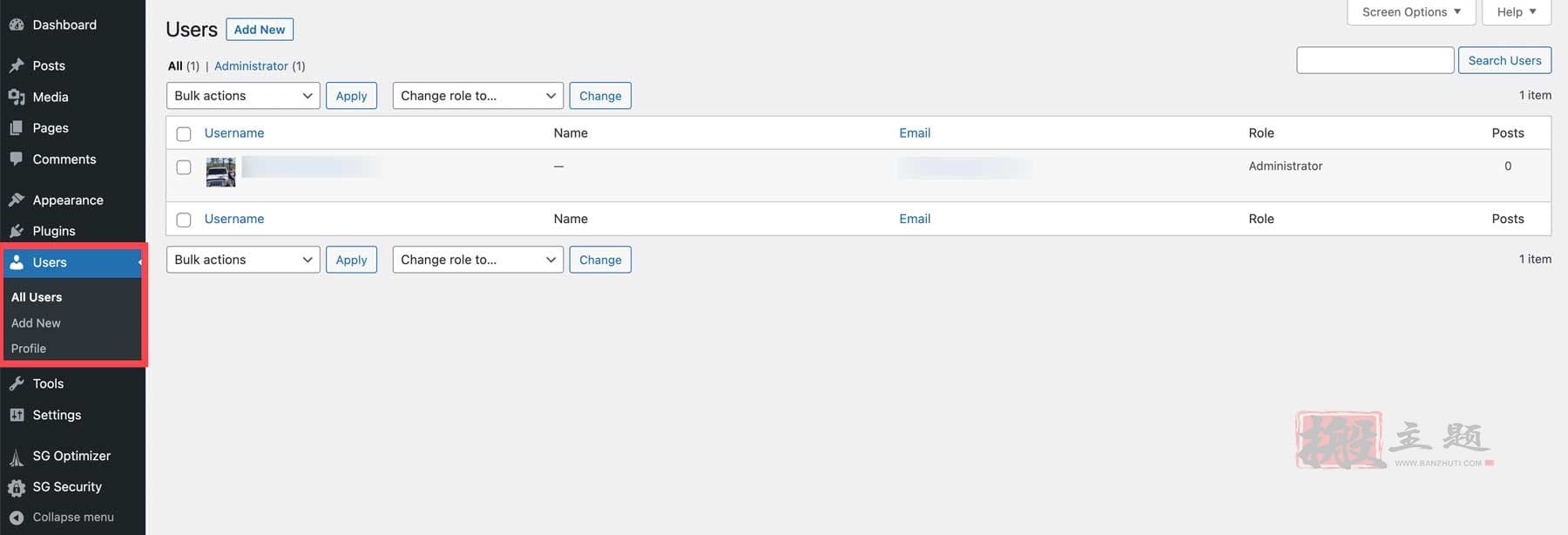This screenshot has width=1568, height=535.
Task: Select the Pages icon in sidebar
Action: (x=17, y=128)
